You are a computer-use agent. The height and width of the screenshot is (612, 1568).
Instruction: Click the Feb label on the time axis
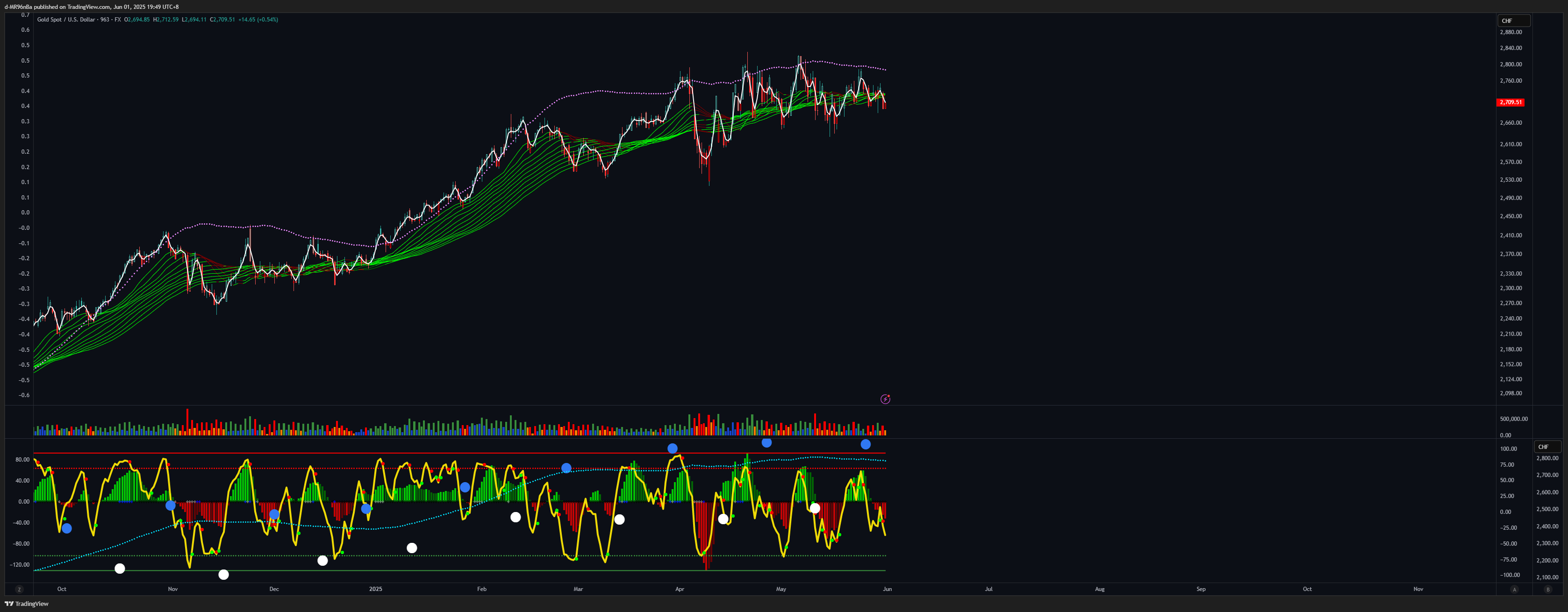(x=481, y=589)
